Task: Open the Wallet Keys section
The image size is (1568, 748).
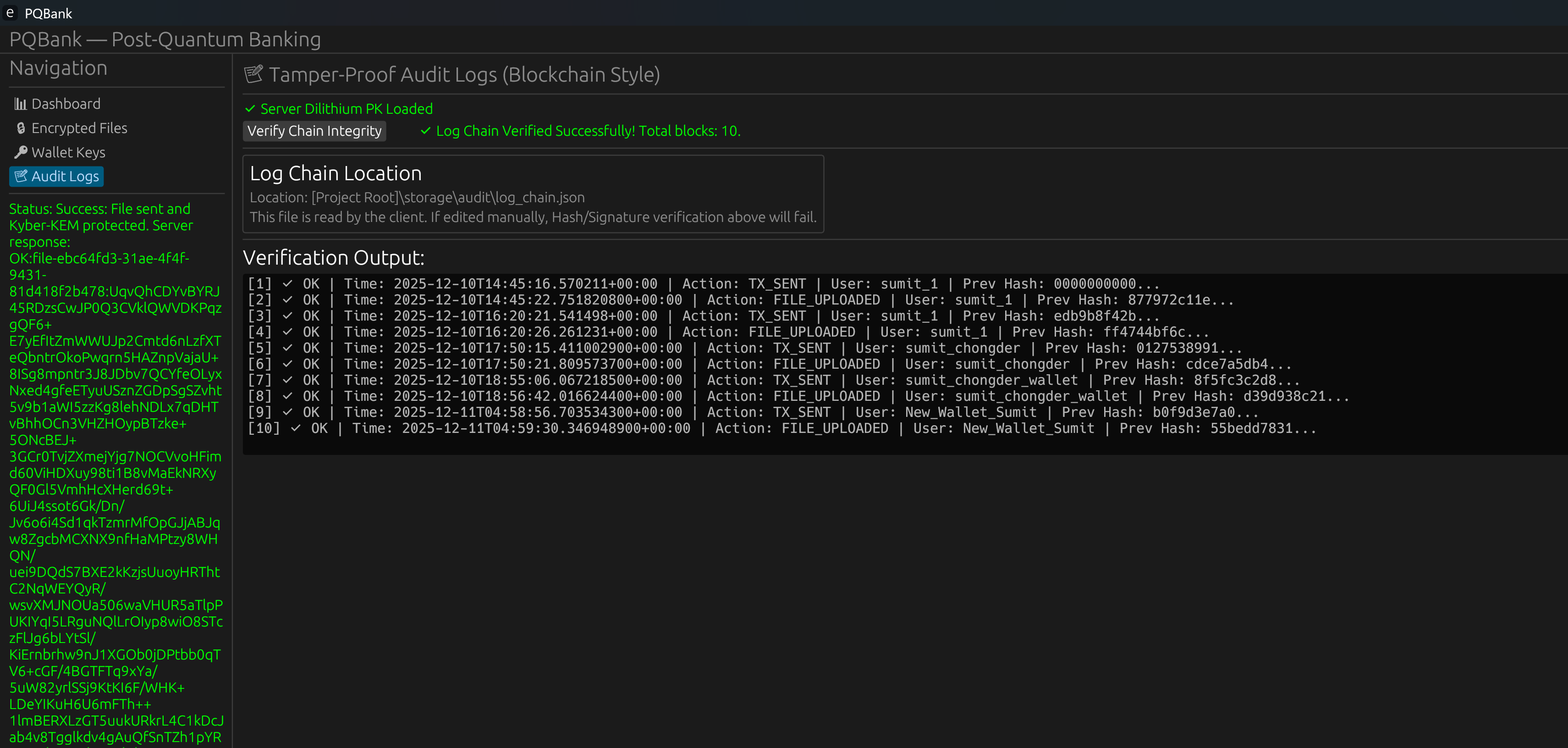Action: (68, 152)
